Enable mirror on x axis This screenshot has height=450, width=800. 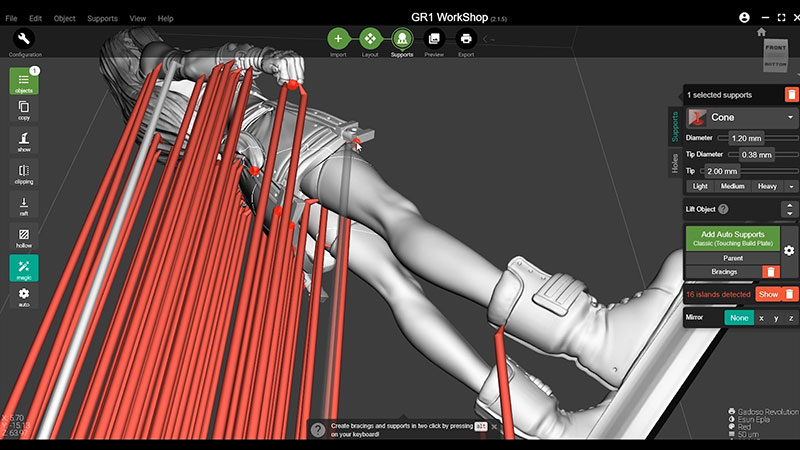tap(762, 318)
